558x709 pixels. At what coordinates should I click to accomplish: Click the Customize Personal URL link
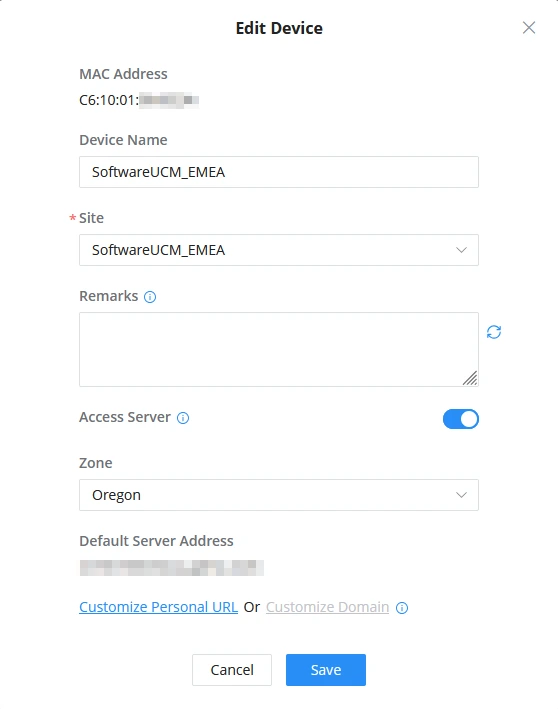click(158, 607)
